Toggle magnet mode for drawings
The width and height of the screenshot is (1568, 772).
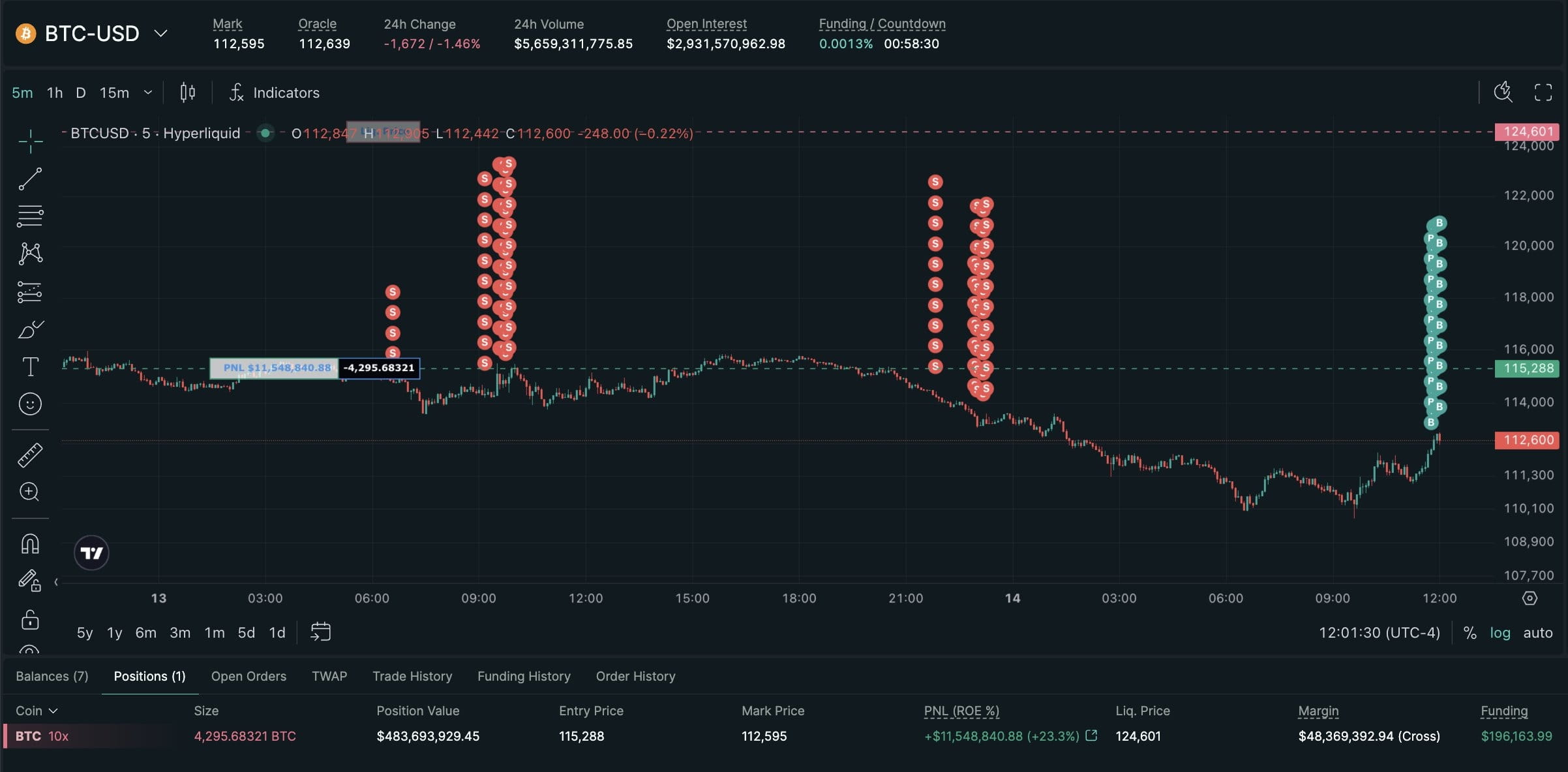tap(30, 543)
